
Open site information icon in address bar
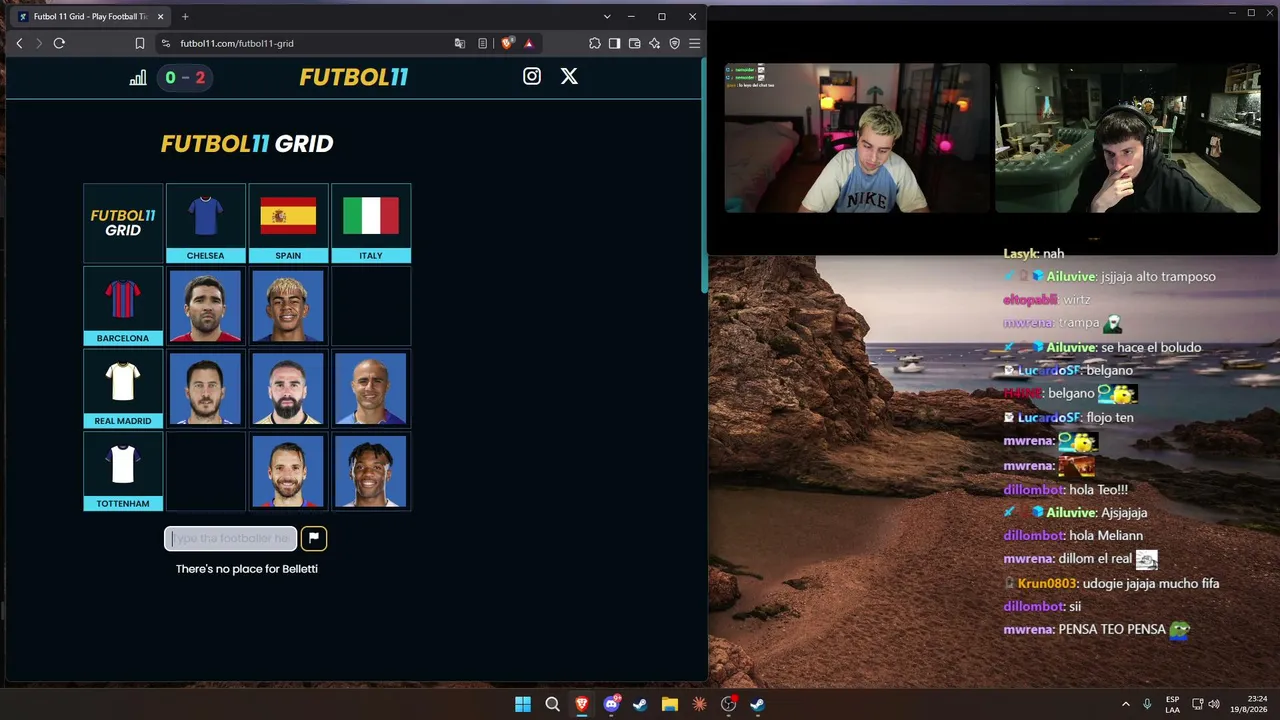coord(166,43)
